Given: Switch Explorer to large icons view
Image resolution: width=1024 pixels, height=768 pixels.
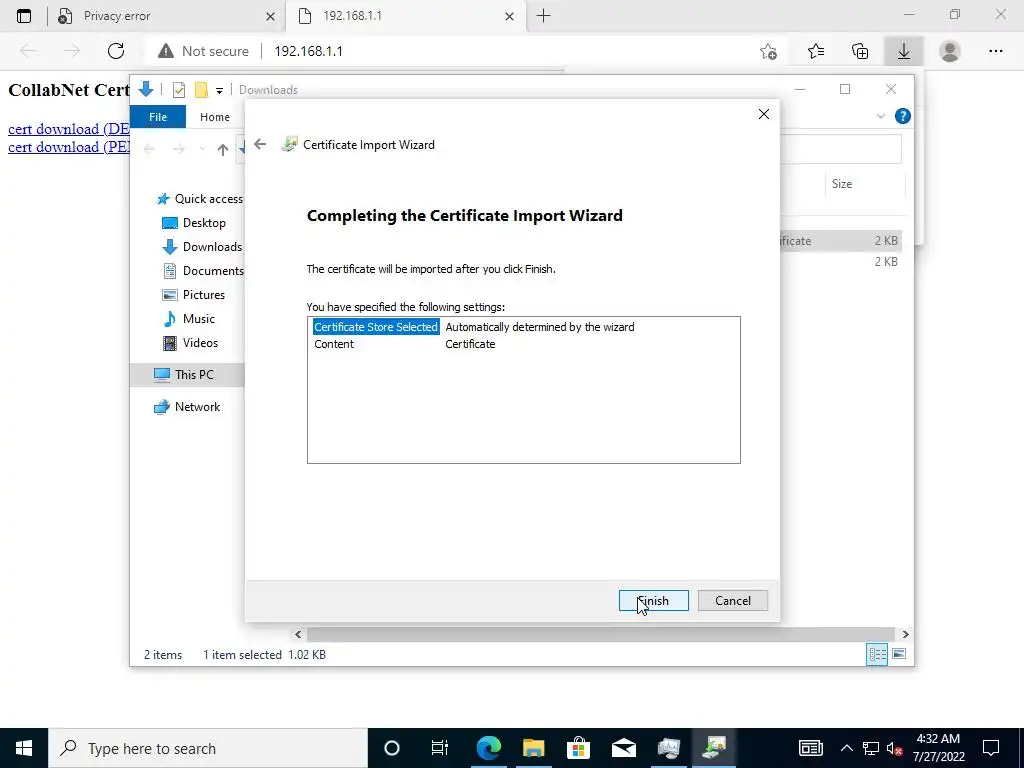Looking at the screenshot, I should [x=899, y=654].
